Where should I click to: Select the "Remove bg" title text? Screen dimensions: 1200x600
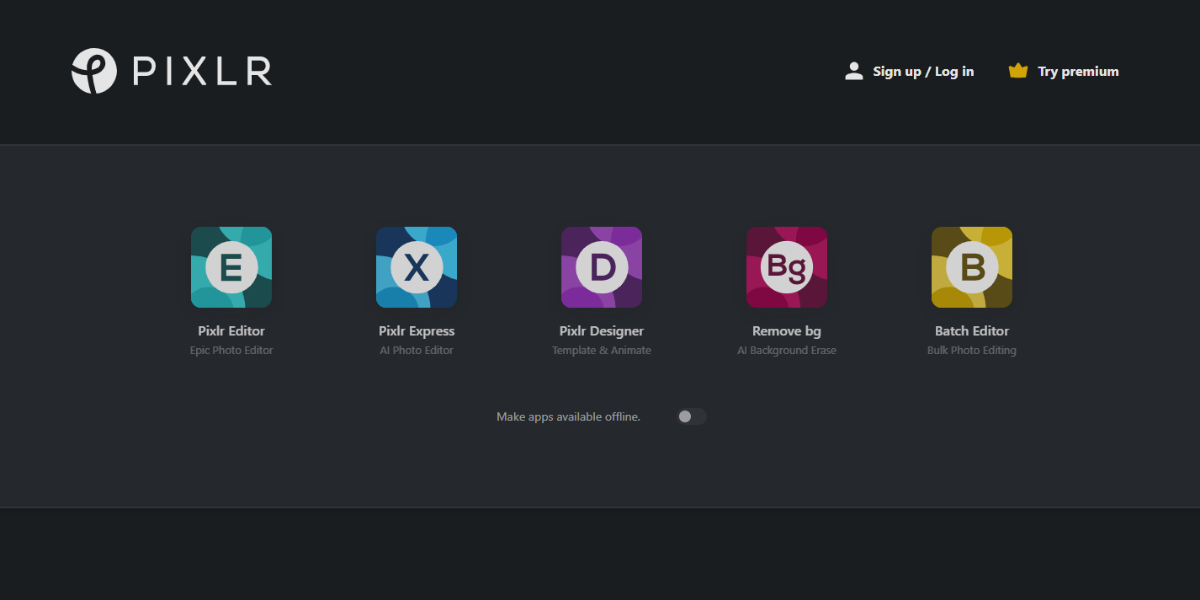click(786, 331)
